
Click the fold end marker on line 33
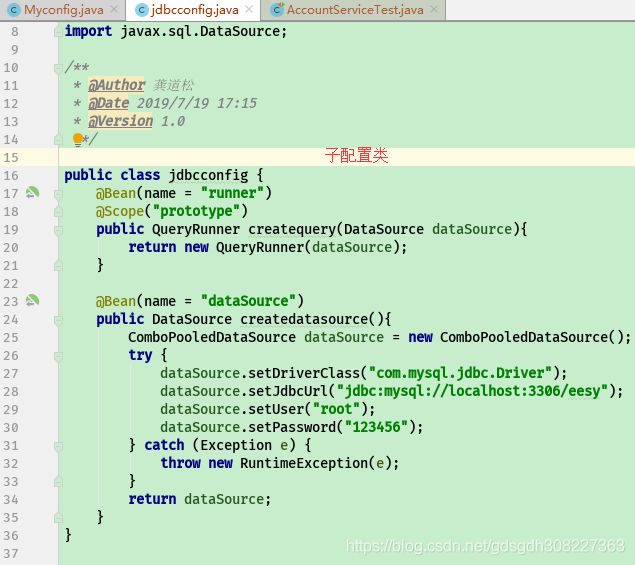click(x=58, y=482)
